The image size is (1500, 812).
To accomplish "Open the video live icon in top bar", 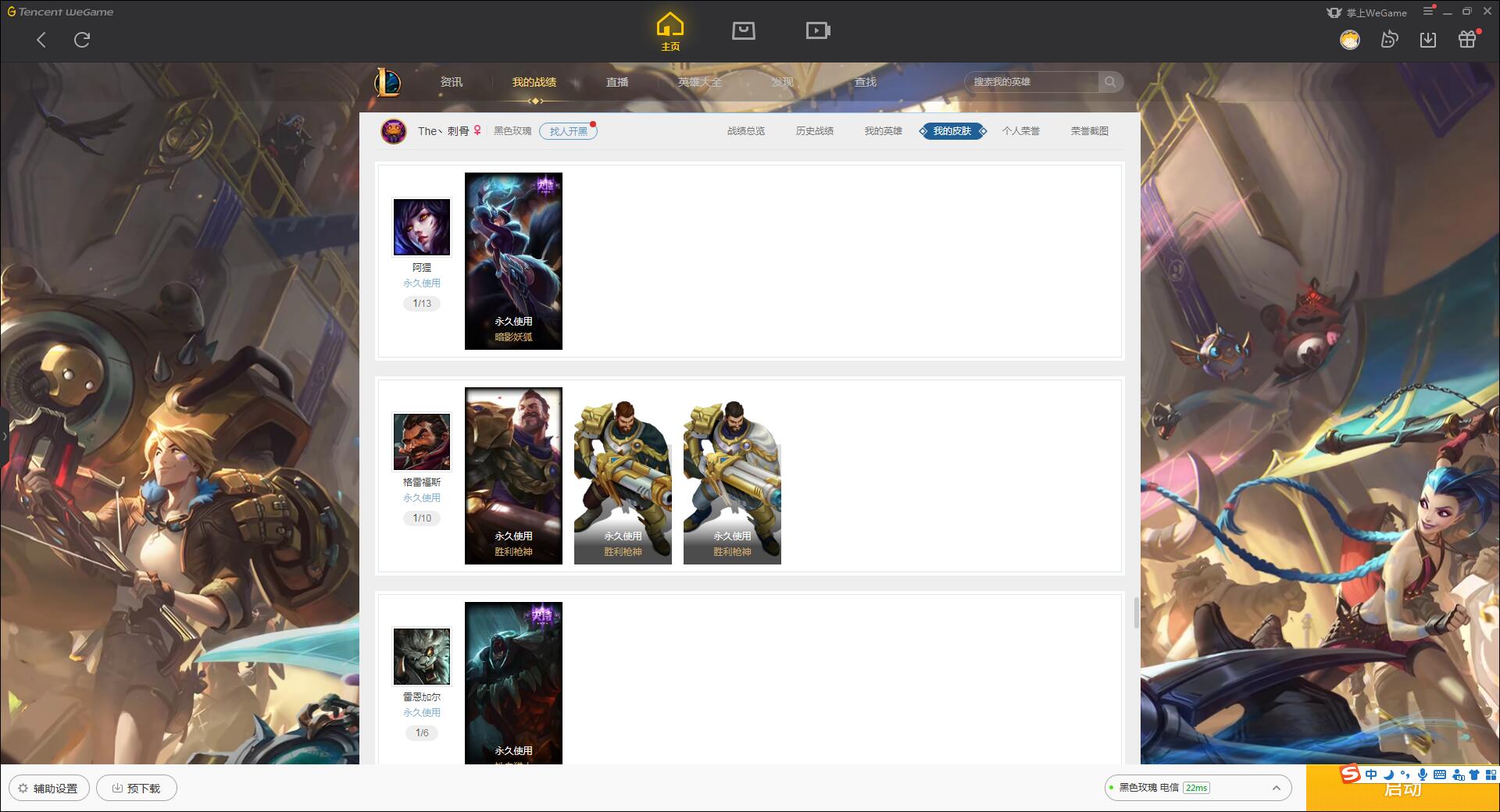I will [818, 30].
